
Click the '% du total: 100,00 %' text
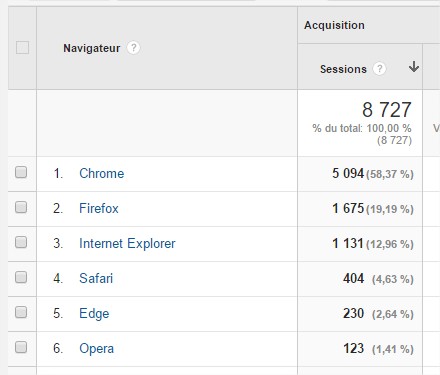(362, 128)
